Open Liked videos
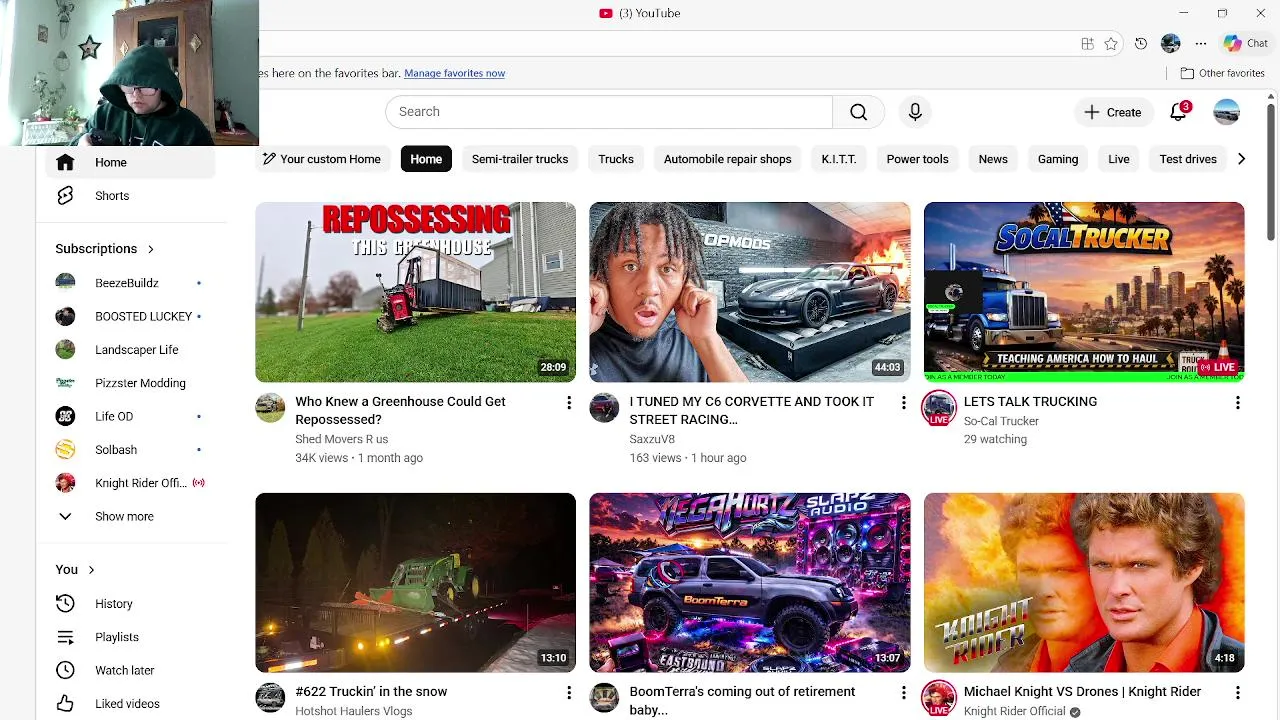Screen dimensions: 1280x720 (x=130, y=704)
